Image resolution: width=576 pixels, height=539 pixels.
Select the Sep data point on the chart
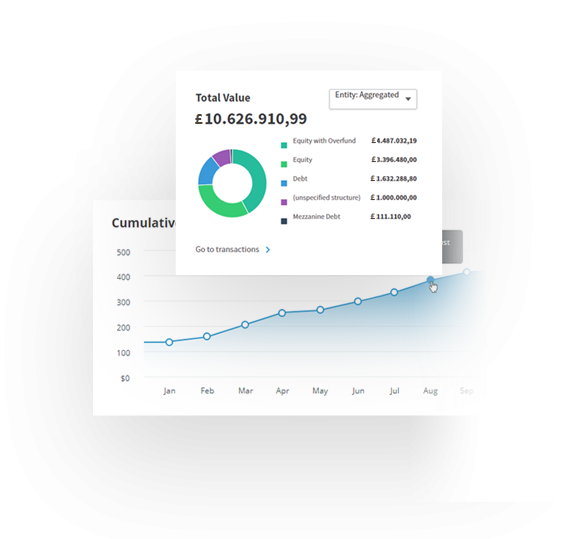click(x=467, y=272)
